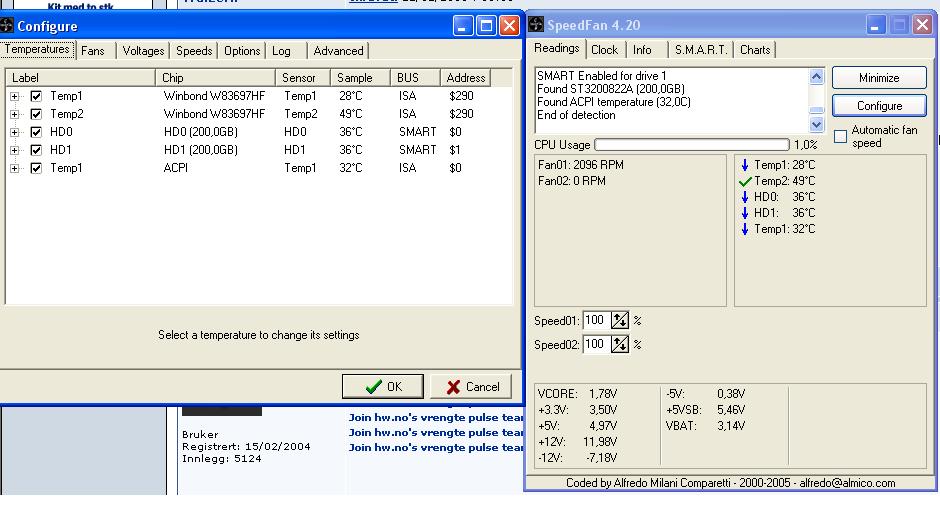The image size is (940, 512).
Task: Click the blue down arrow next to HD0: 36°C reading
Action: (x=745, y=197)
